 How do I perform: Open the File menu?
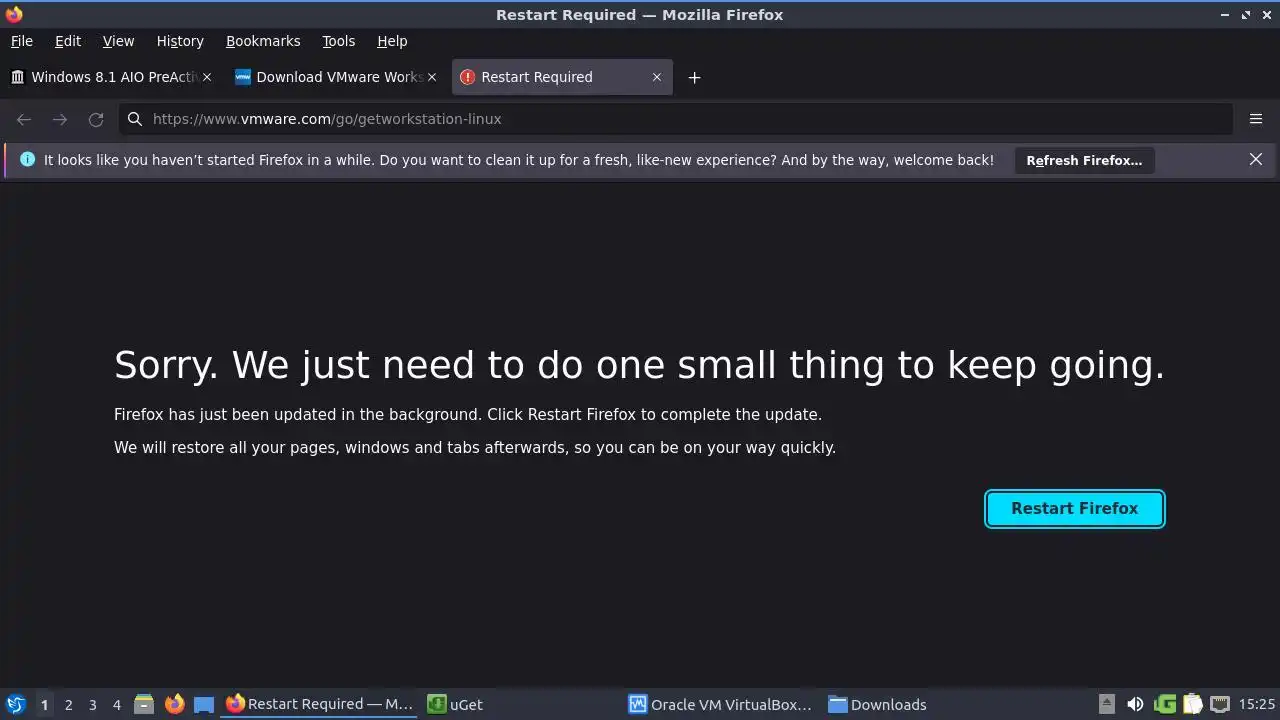coord(22,41)
